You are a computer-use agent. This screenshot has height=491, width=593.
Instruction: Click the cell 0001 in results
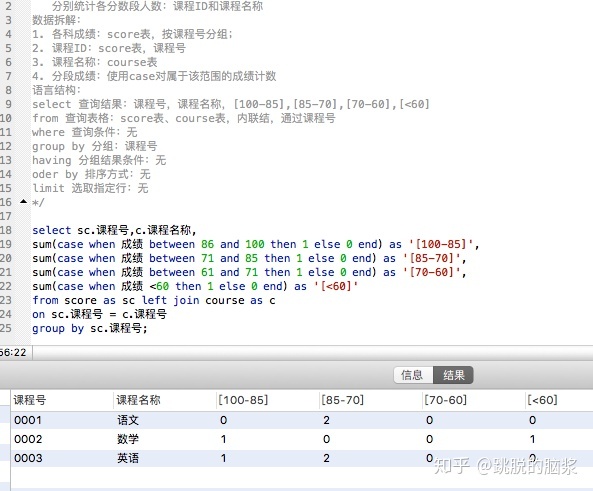[x=28, y=420]
